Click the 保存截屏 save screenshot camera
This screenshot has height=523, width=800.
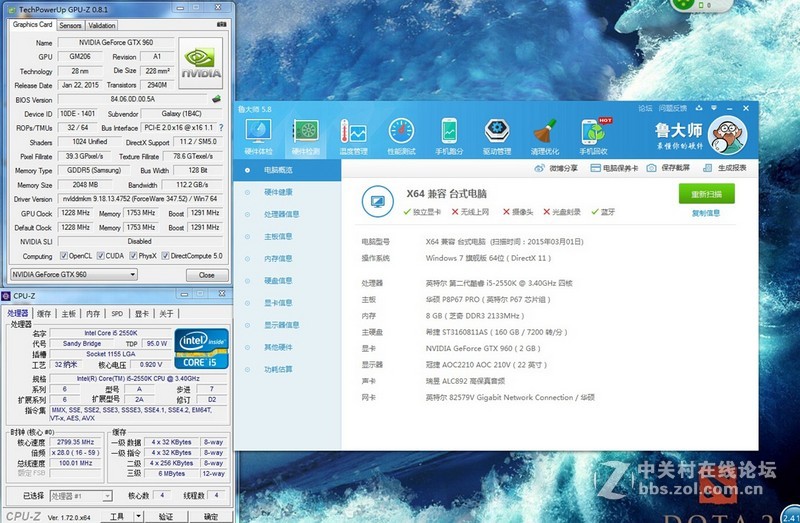point(652,168)
